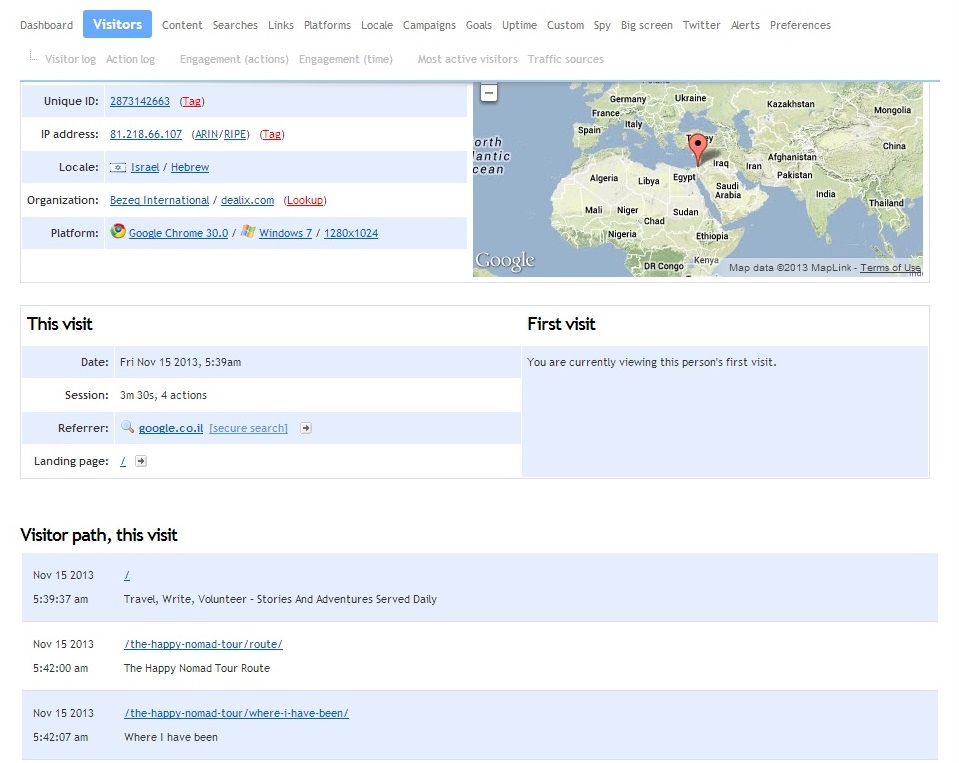Click the red location pin on map

point(700,150)
